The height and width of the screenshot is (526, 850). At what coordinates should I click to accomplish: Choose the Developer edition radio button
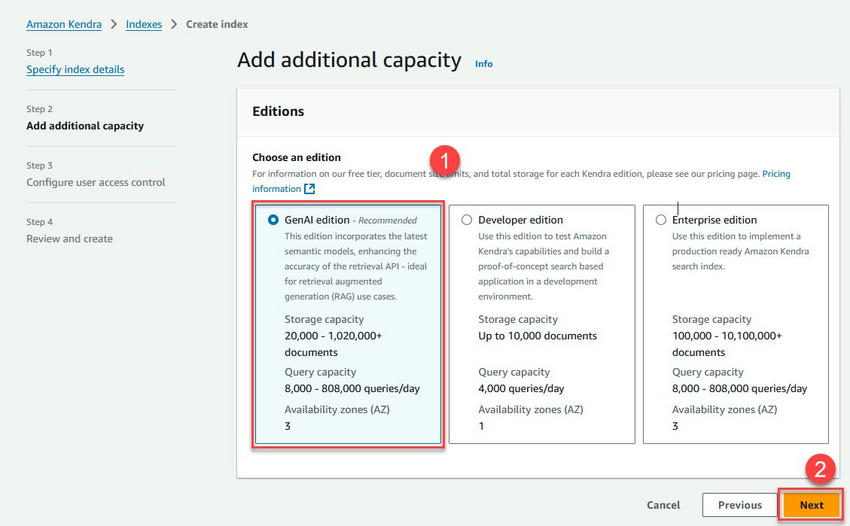(467, 220)
